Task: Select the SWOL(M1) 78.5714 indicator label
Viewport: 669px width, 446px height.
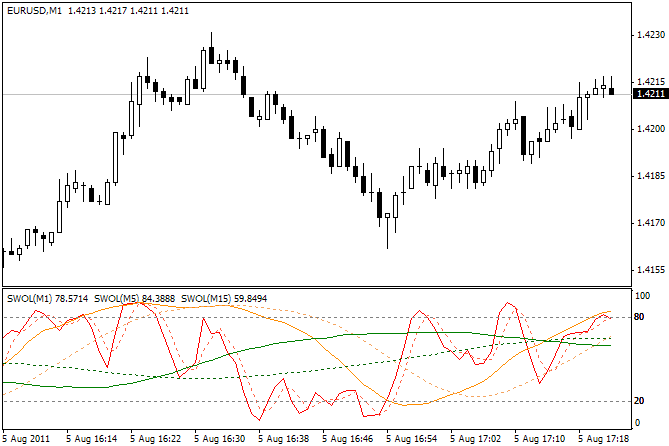Action: point(49,298)
